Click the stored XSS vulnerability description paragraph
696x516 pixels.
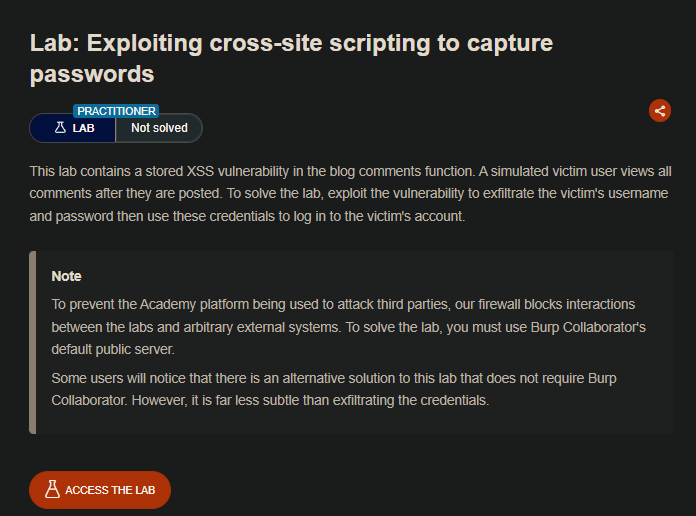[348, 194]
